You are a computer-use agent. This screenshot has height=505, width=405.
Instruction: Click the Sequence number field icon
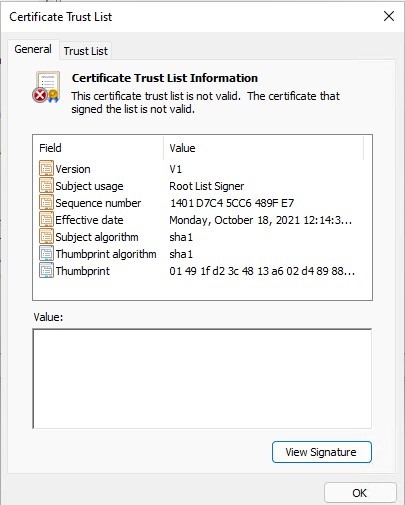click(x=46, y=202)
